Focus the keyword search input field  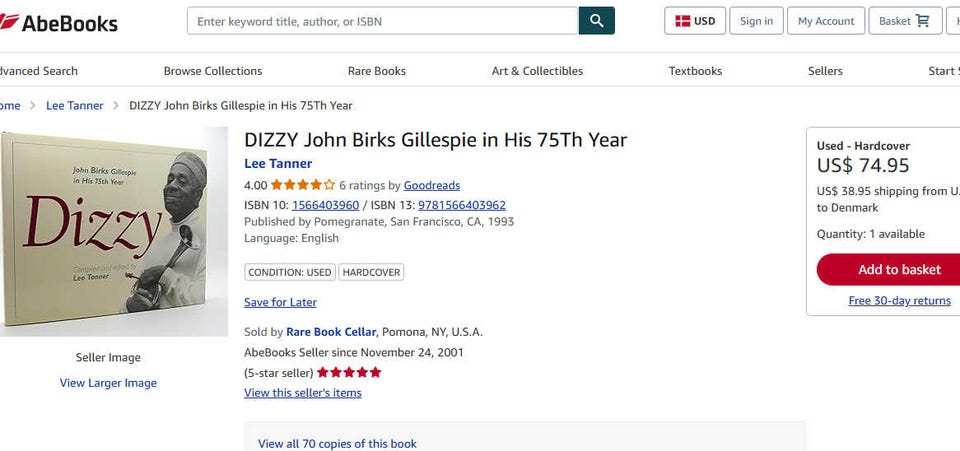tap(382, 21)
